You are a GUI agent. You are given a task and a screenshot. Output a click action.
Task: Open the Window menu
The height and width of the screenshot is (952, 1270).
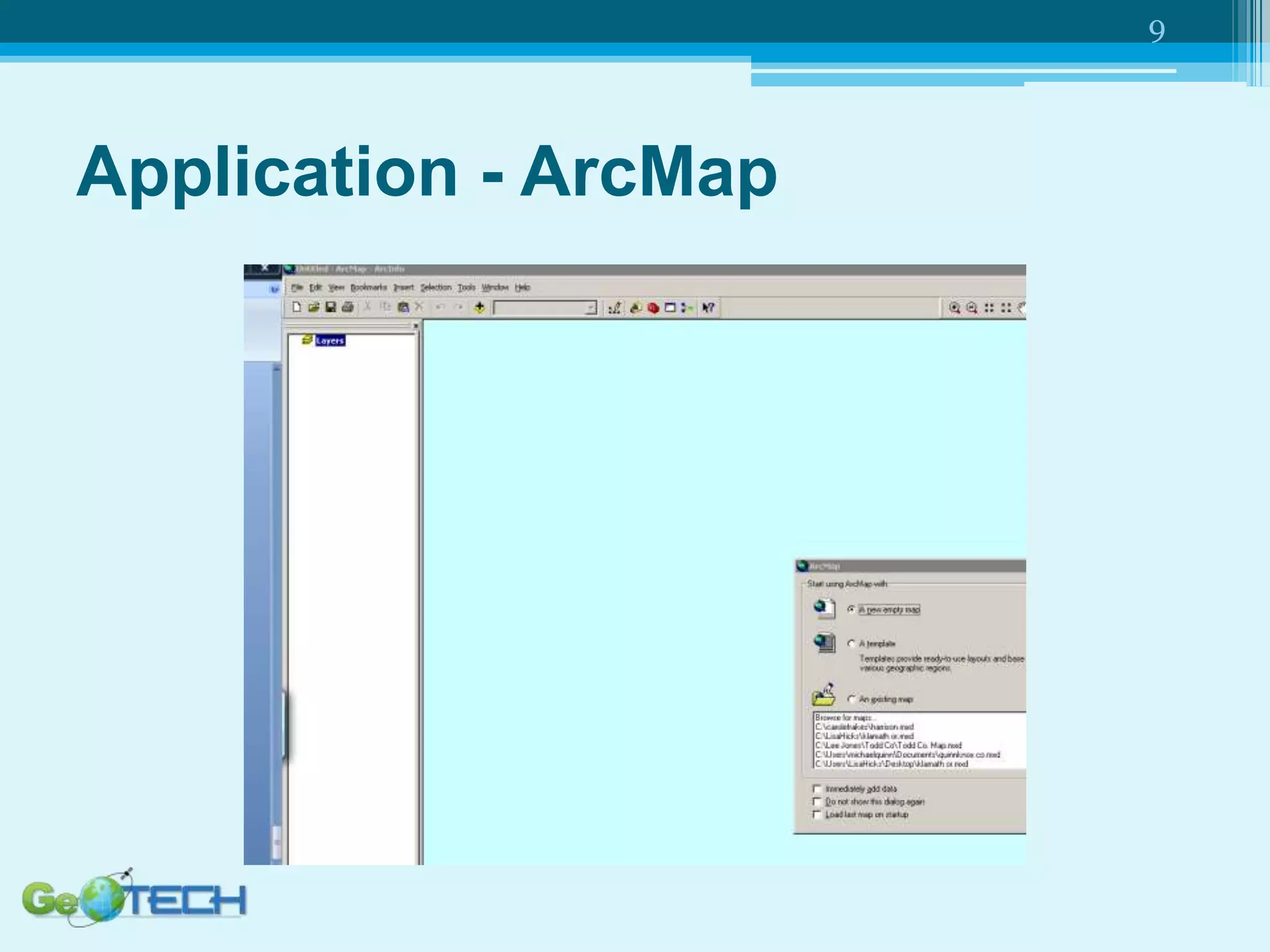pyautogui.click(x=495, y=288)
